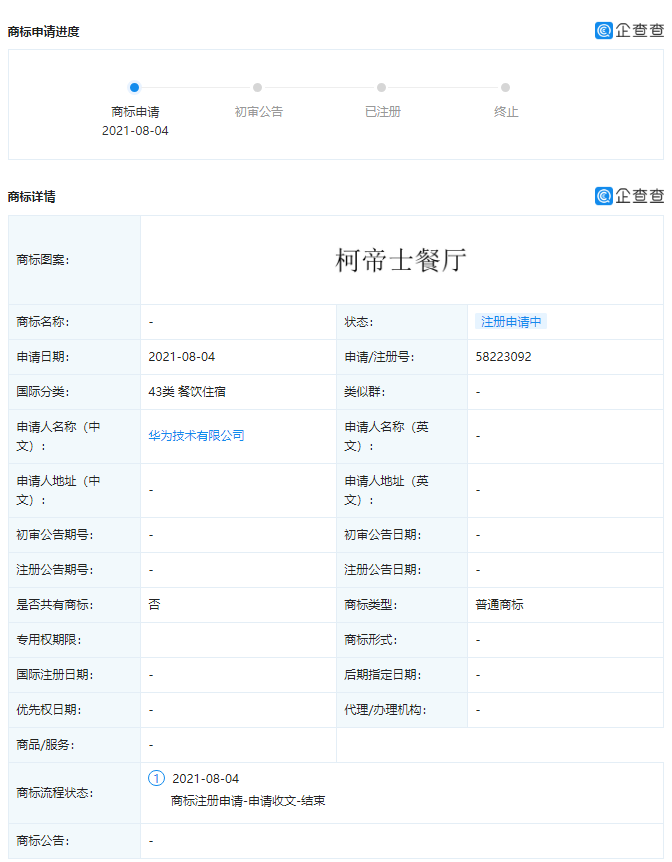
Task: Click the circled number 1 flow icon
Action: [x=156, y=778]
